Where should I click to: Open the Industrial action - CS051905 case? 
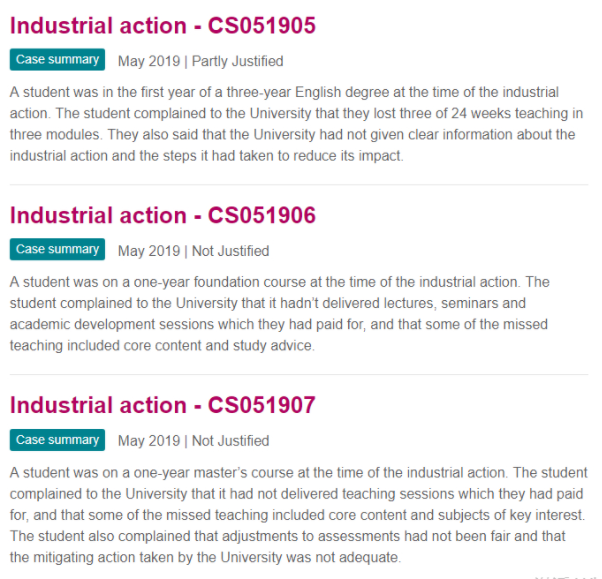[162, 26]
